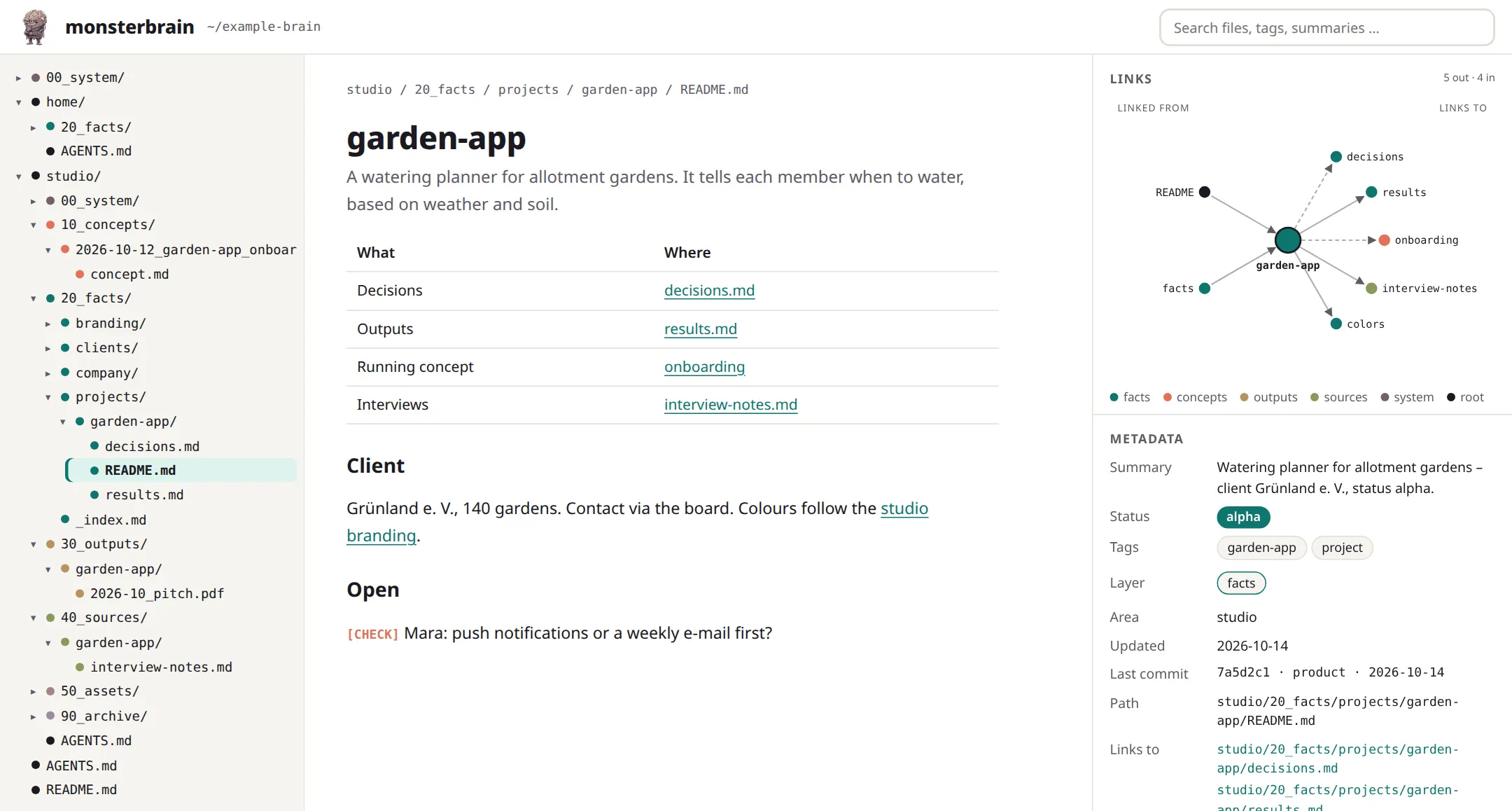Open the results.md link in table
Viewport: 1512px width, 811px height.
point(701,329)
